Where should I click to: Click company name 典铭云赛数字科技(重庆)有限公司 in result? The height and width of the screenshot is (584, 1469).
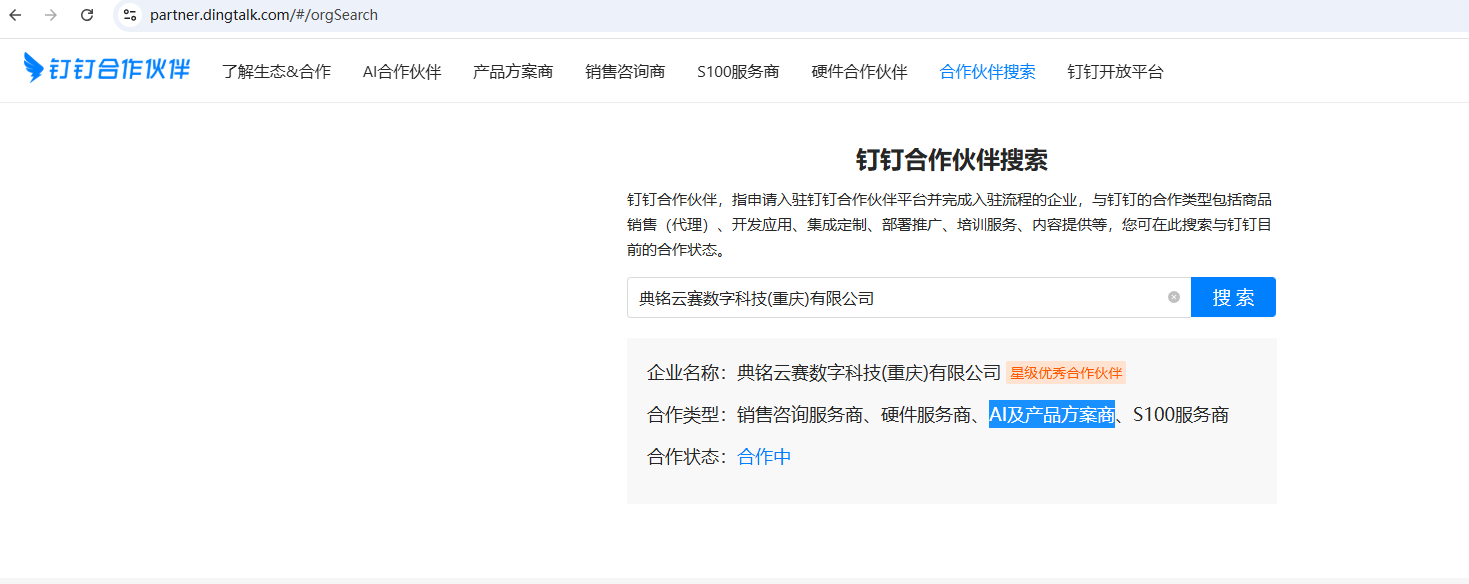[x=869, y=373]
